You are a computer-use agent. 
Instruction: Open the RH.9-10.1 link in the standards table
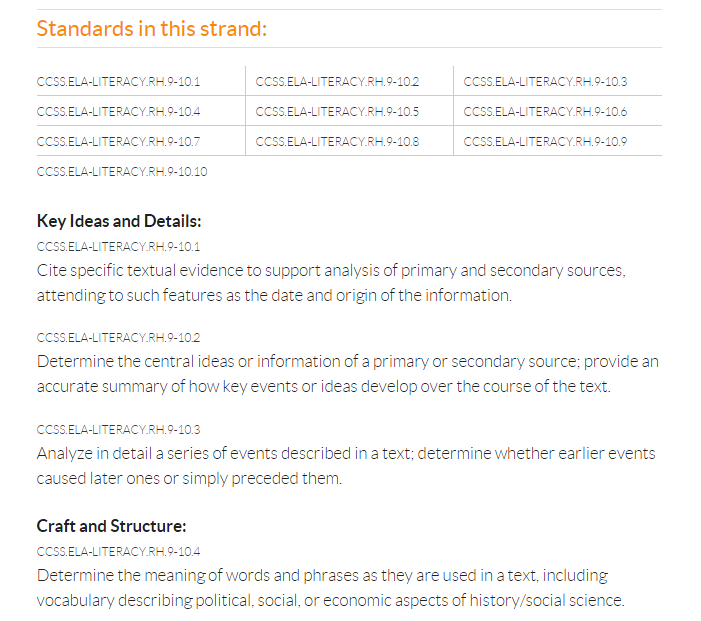pos(119,81)
